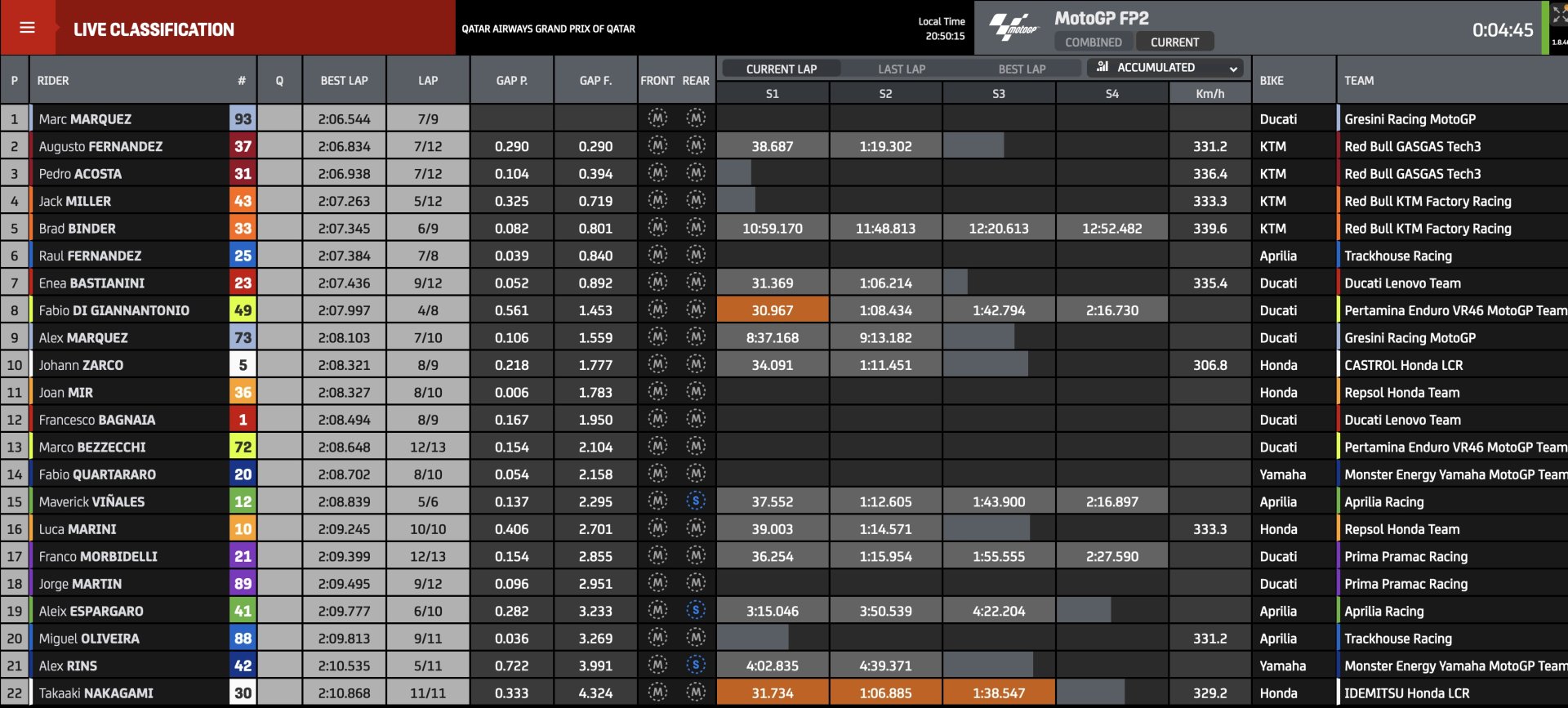Open the ACCUMULATED sector mode dropdown

[1165, 68]
